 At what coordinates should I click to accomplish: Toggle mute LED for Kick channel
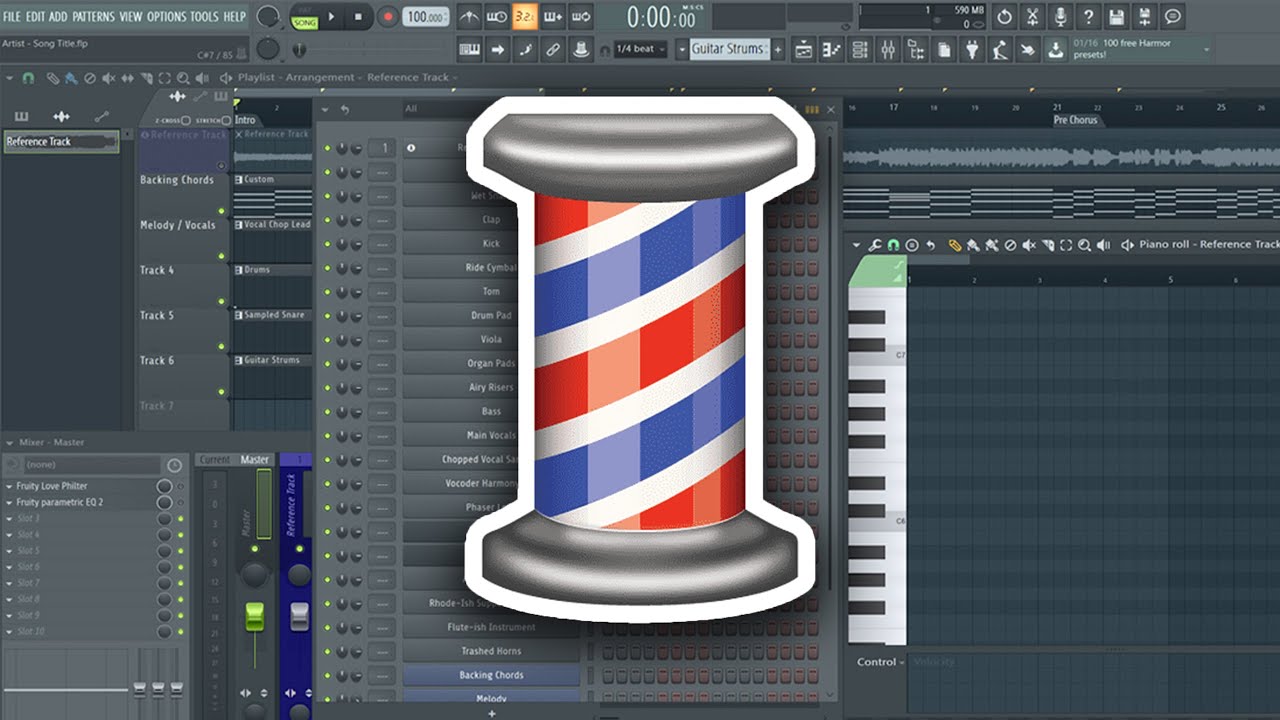(327, 244)
